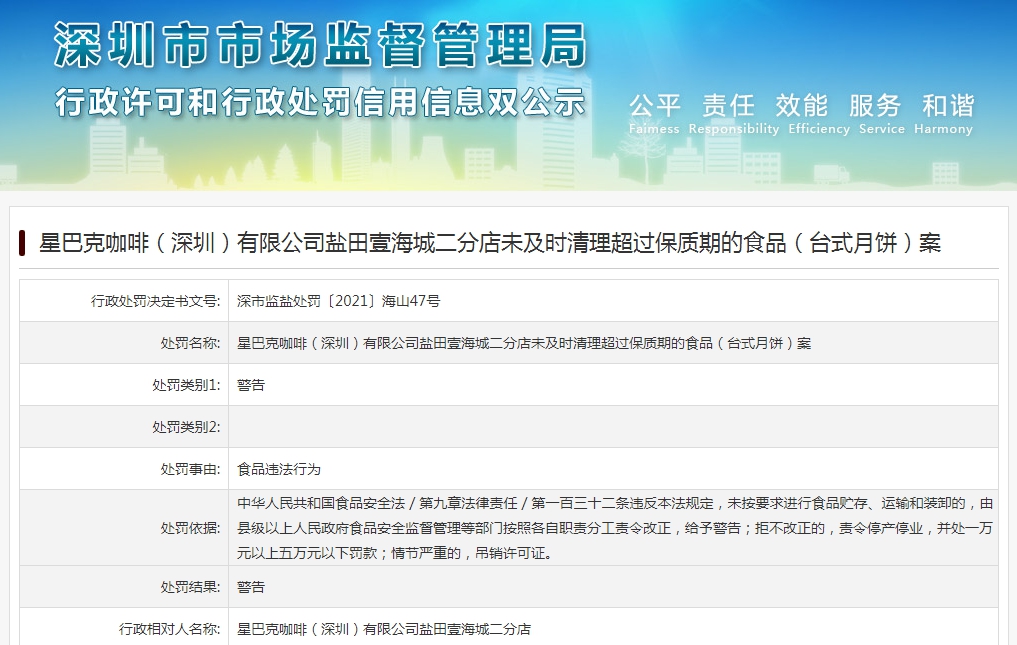Select the 行政处罚决定书文号 row label
This screenshot has width=1017, height=645.
(155, 300)
